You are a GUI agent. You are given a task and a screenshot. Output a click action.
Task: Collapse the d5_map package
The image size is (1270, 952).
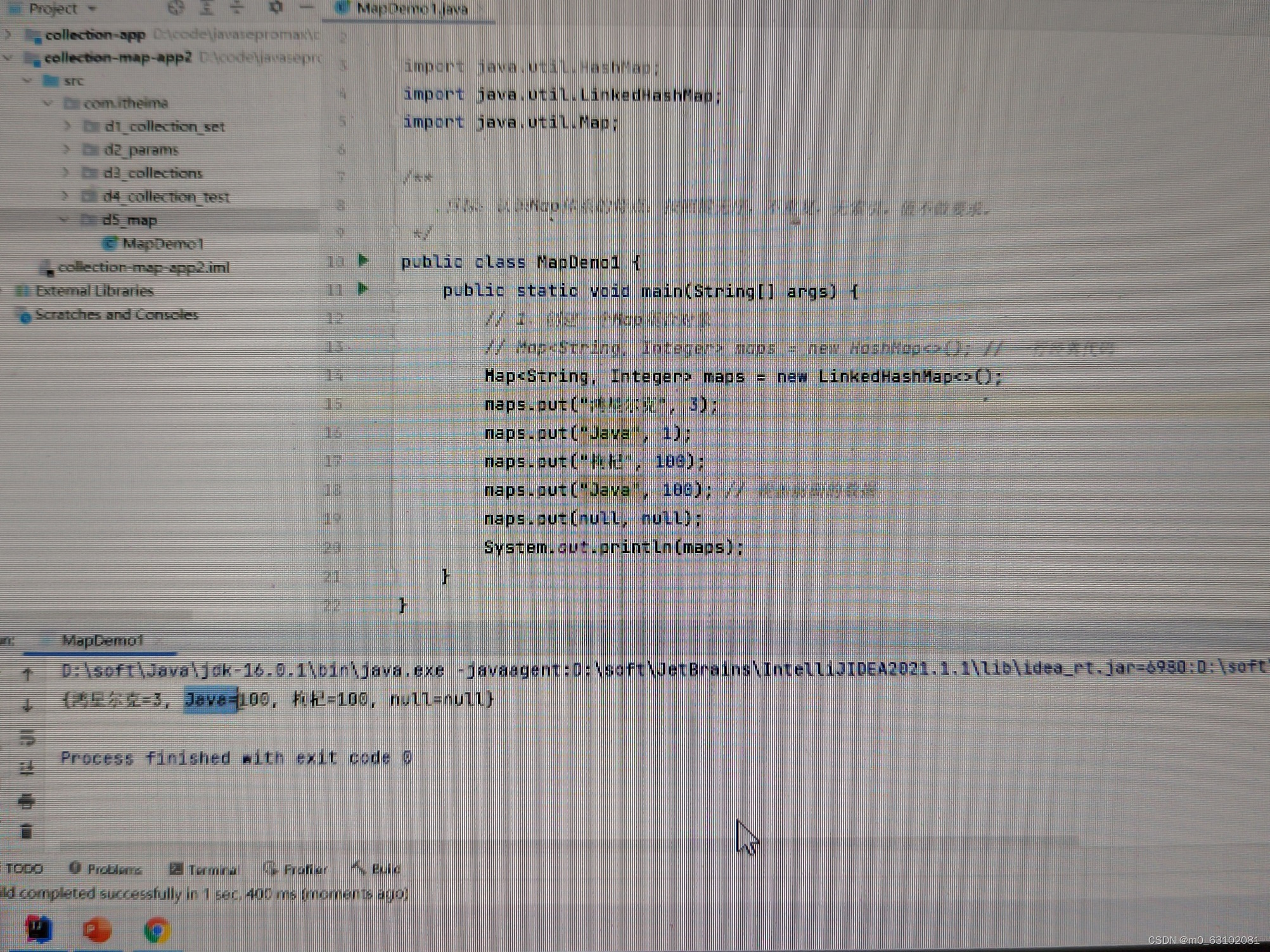65,220
